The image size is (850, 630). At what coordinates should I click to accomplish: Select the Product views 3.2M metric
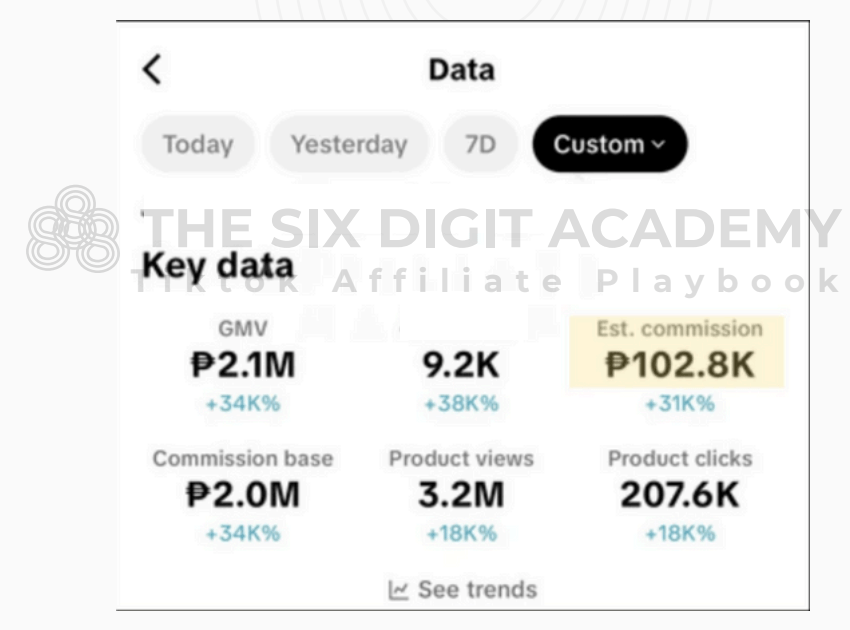pos(461,494)
